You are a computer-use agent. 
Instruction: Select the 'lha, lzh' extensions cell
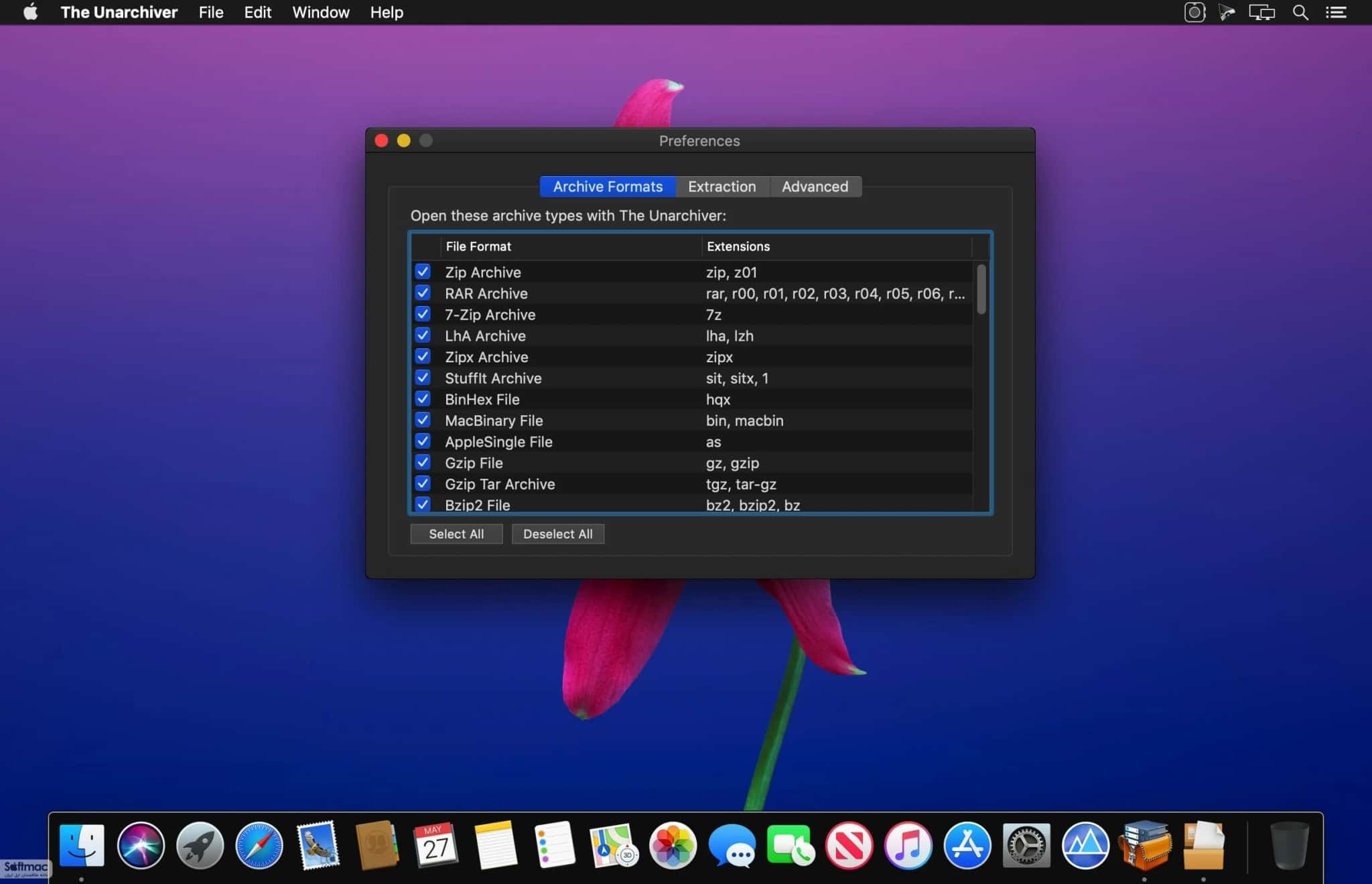(x=730, y=336)
